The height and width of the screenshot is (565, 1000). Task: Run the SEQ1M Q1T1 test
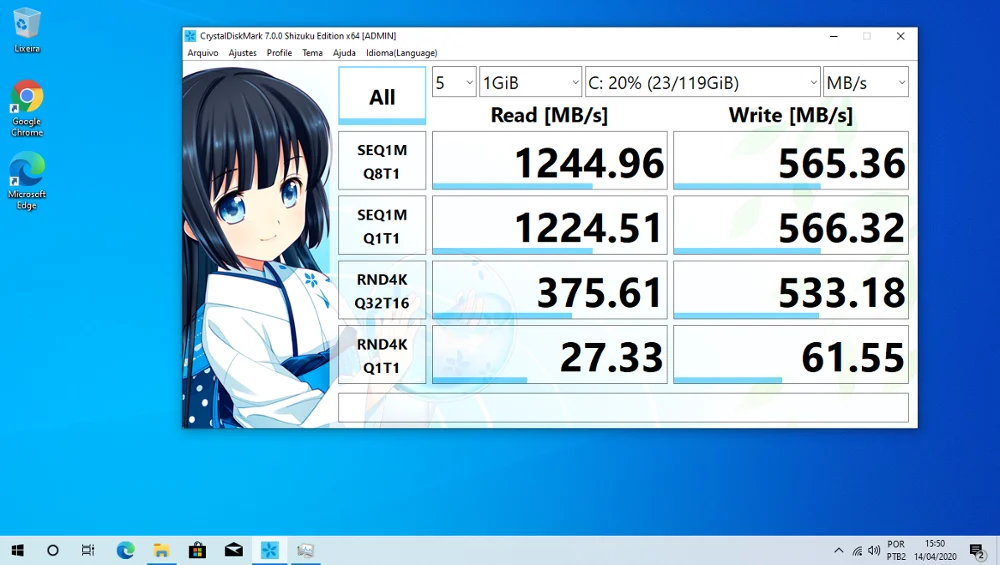point(382,226)
